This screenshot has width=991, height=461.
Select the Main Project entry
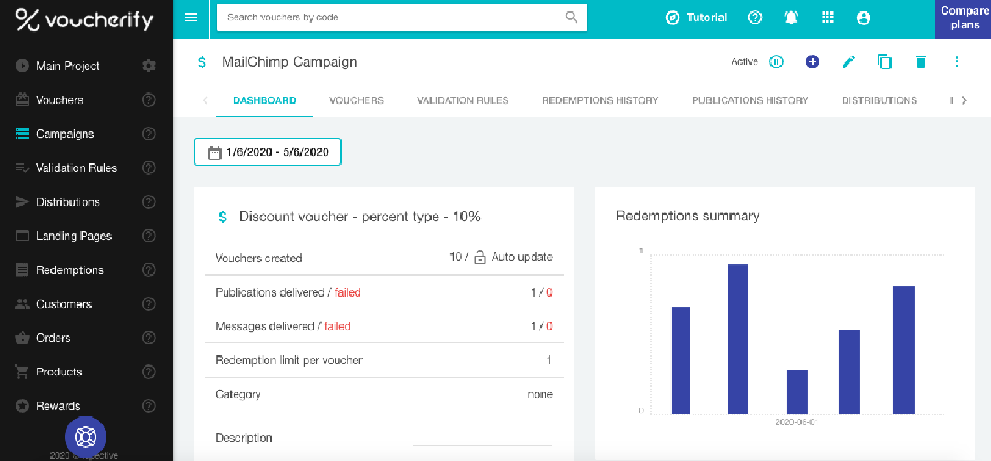(x=68, y=66)
